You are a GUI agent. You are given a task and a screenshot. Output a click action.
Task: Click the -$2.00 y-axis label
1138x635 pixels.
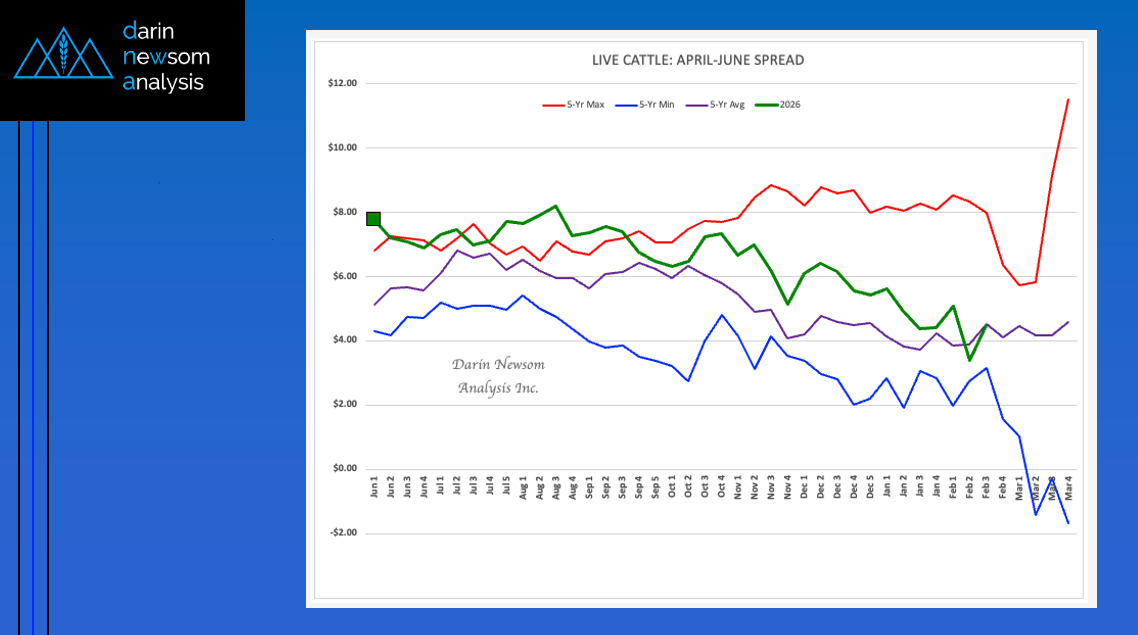pos(343,533)
